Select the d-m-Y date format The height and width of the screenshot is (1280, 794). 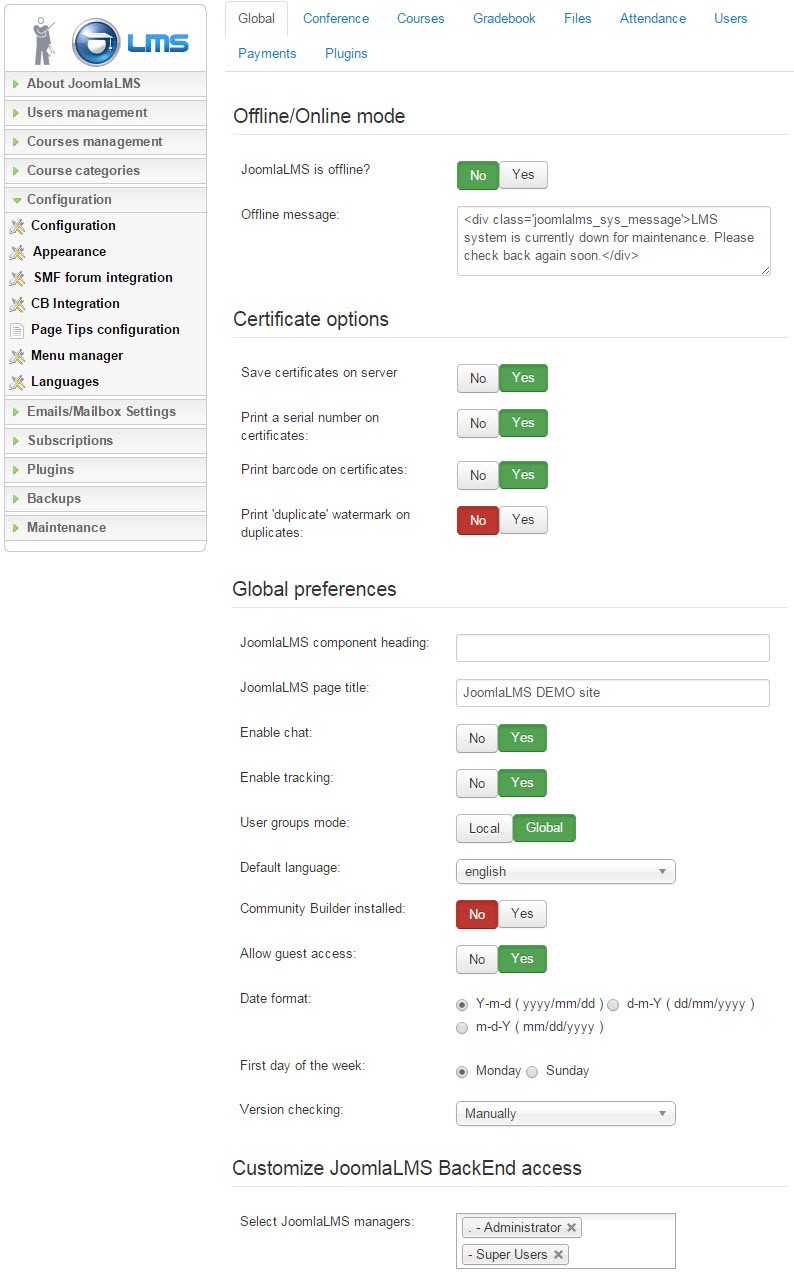613,1004
